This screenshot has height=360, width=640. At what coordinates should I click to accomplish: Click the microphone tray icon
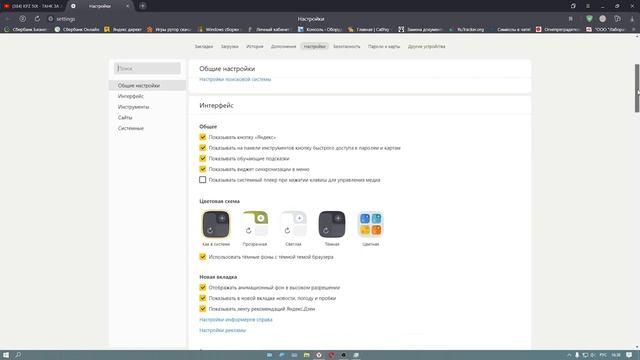click(577, 355)
